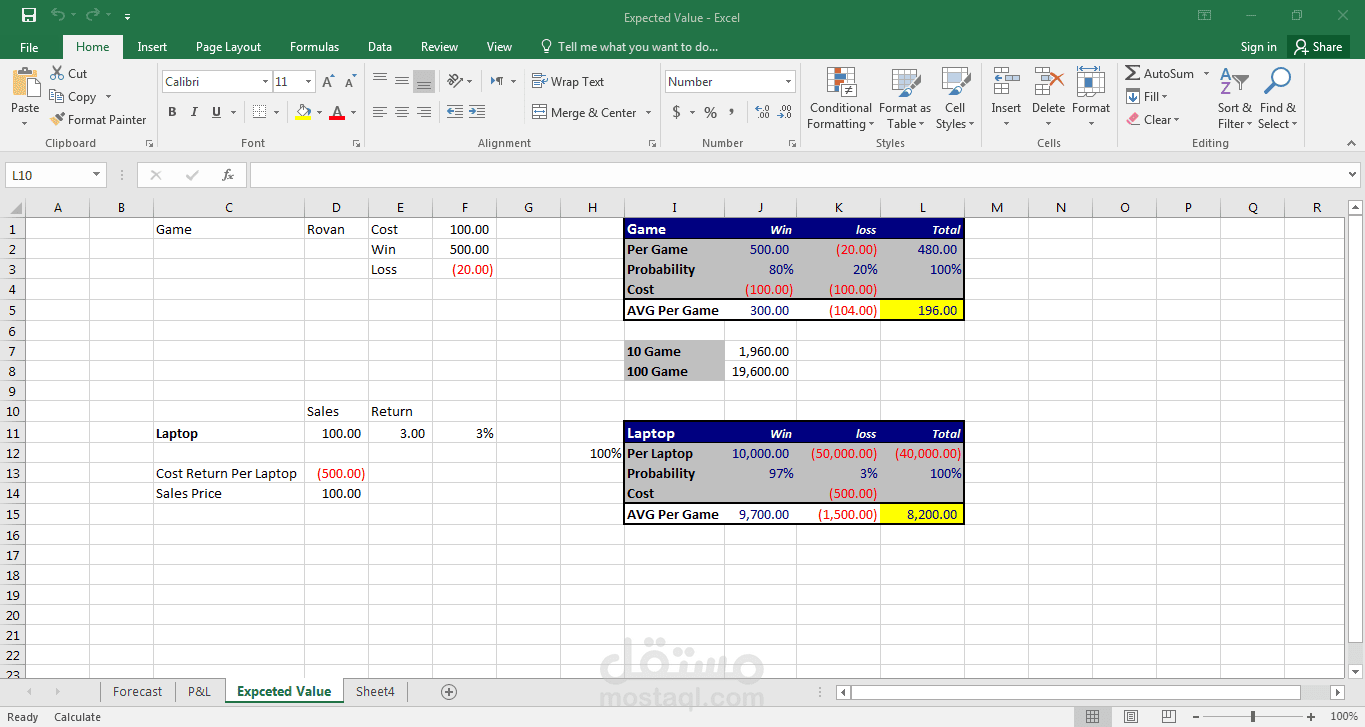Viewport: 1365px width, 727px height.
Task: Click the Find & Select icon
Action: pos(1277,97)
